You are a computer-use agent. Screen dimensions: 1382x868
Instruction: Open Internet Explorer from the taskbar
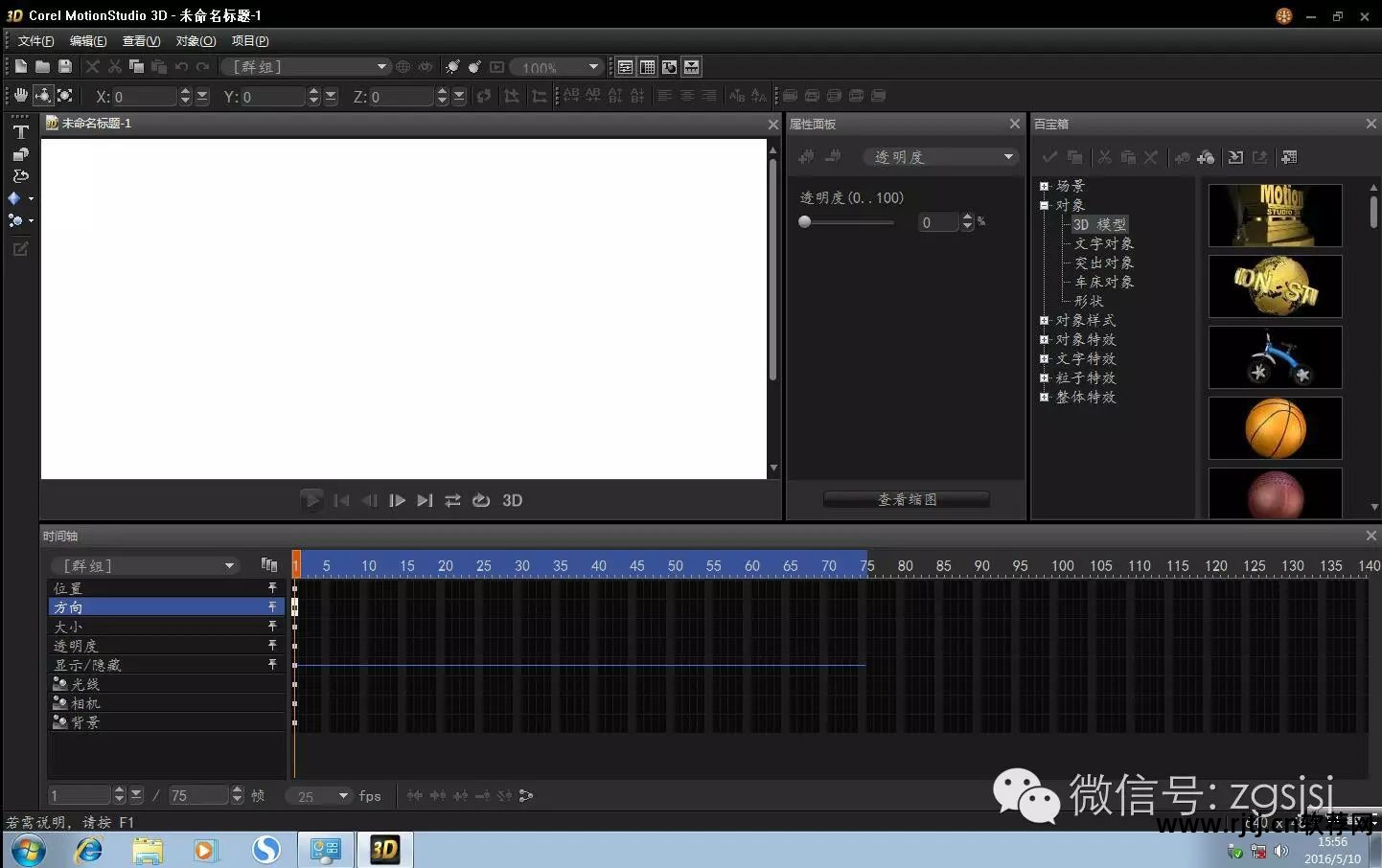click(x=89, y=849)
